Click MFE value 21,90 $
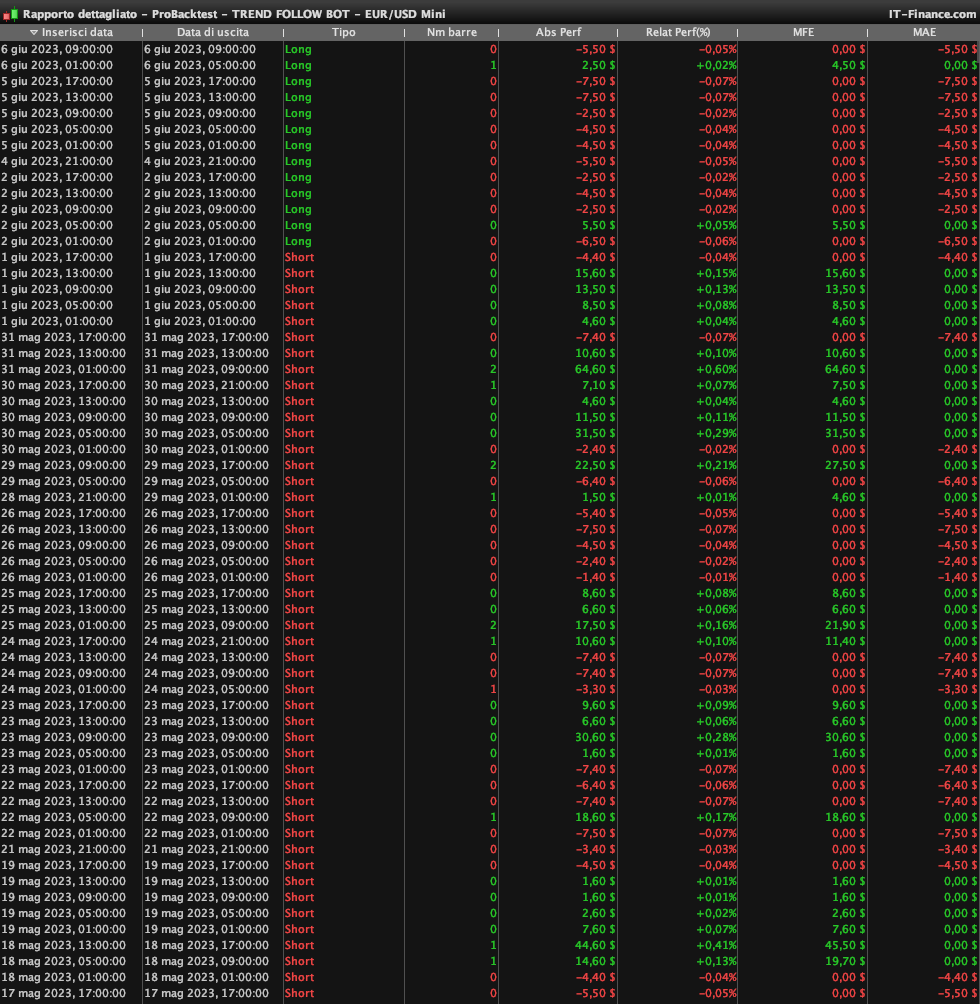 845,626
